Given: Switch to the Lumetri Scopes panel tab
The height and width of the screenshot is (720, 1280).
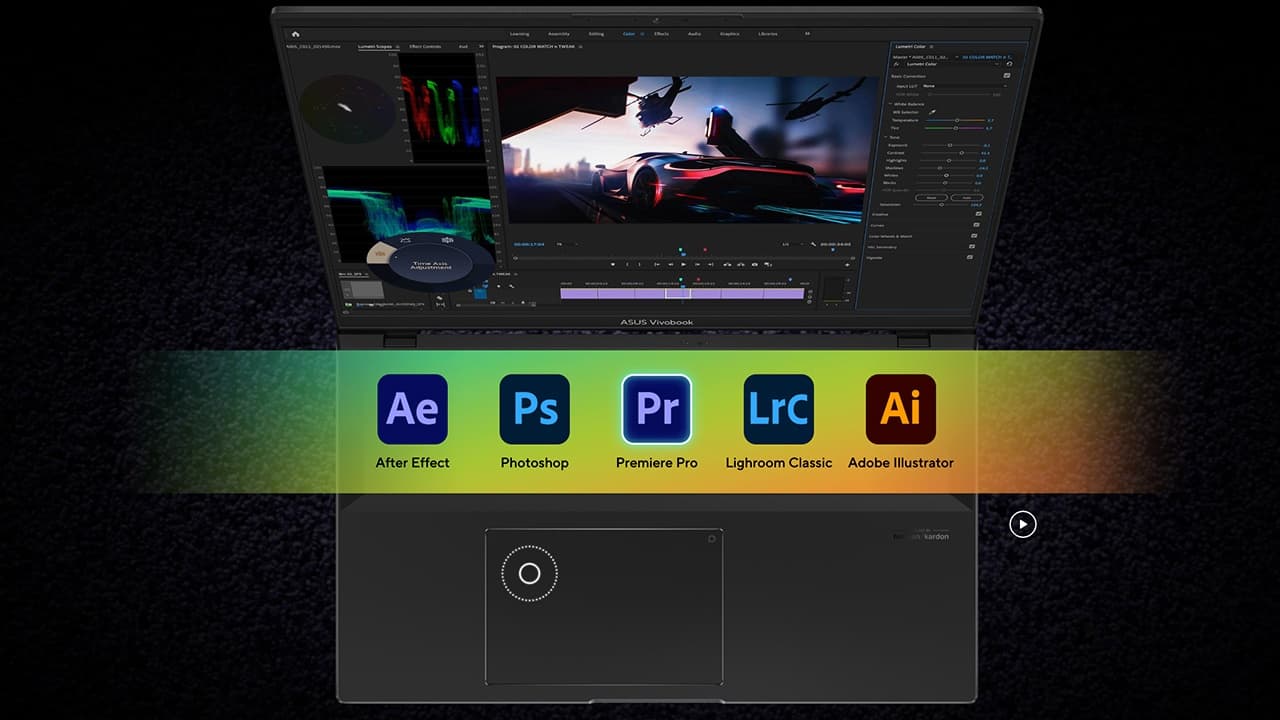Looking at the screenshot, I should pyautogui.click(x=374, y=46).
